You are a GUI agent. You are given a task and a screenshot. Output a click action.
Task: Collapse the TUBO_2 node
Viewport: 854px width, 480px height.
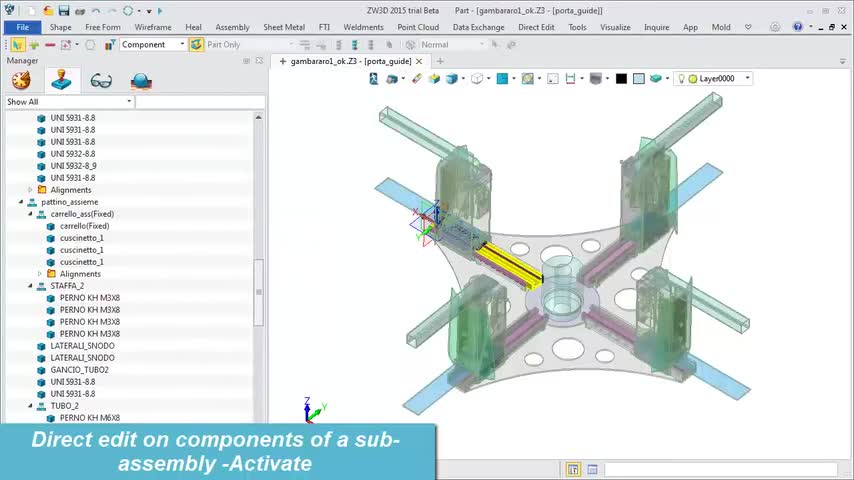pos(30,406)
